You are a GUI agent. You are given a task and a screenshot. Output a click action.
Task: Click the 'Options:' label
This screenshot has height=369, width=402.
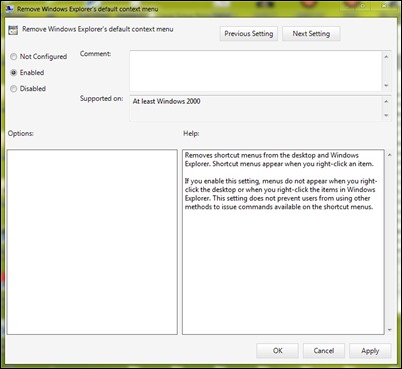(21, 133)
